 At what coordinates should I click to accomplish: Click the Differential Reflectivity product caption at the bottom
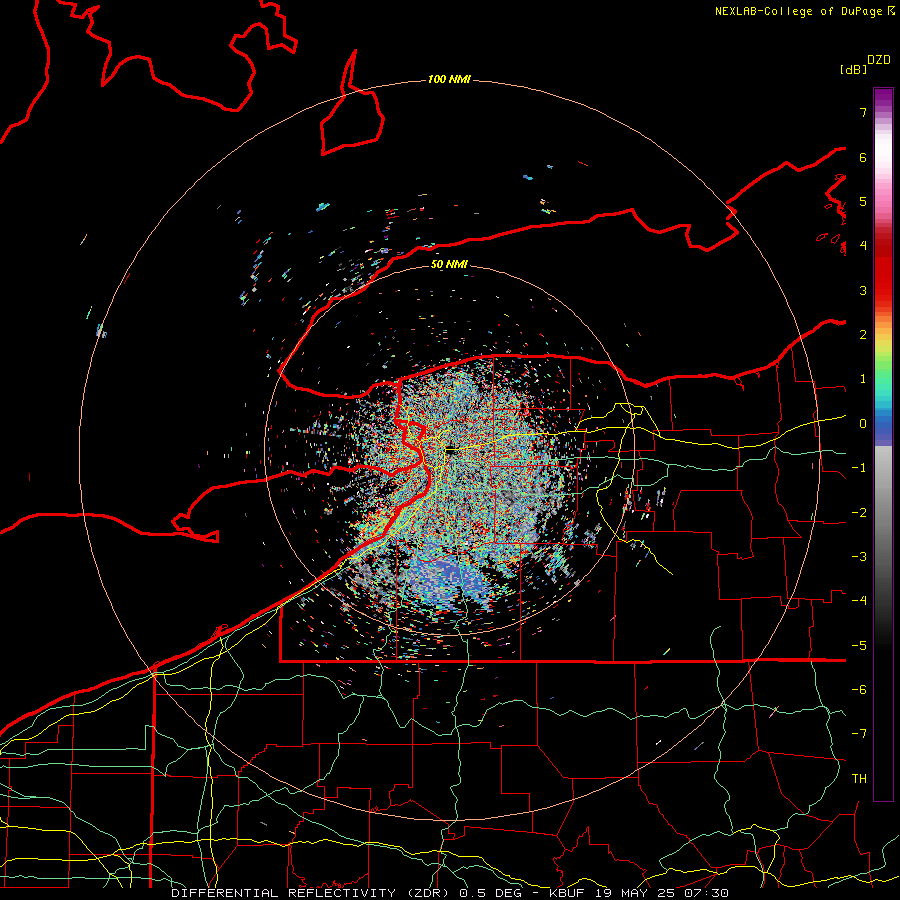pos(450,893)
